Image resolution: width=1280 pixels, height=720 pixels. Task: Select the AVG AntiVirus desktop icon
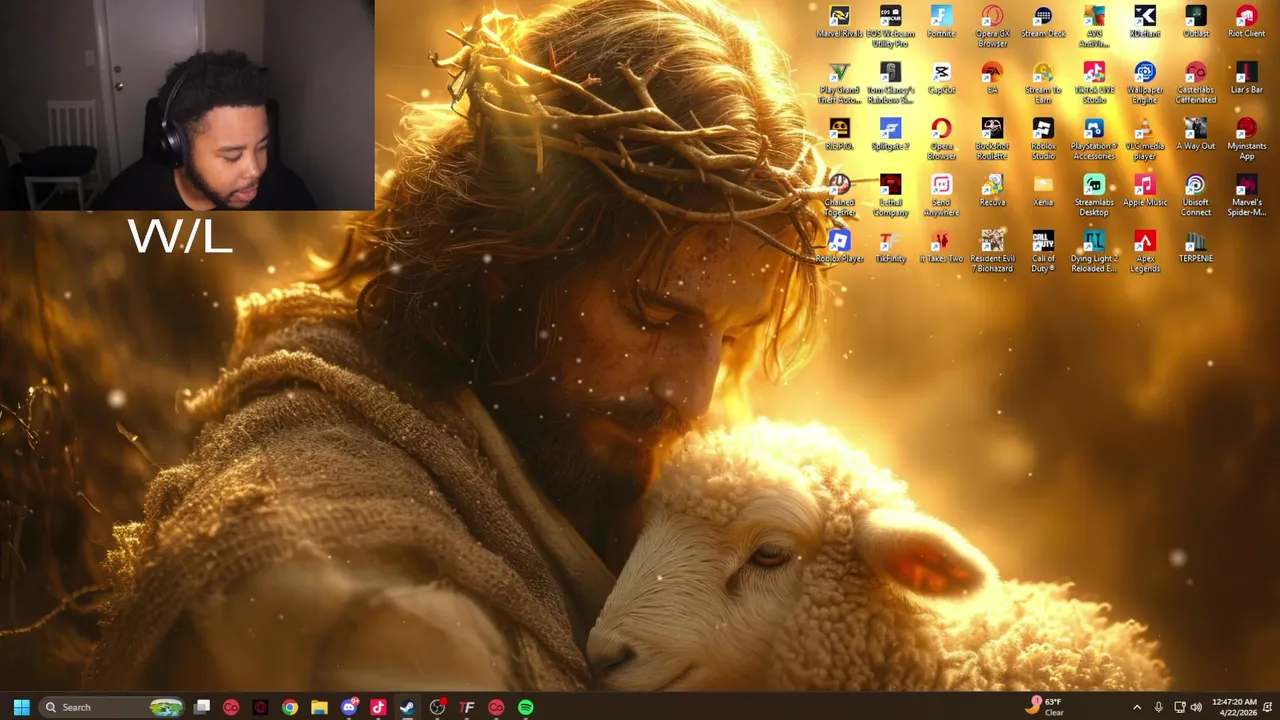click(x=1094, y=27)
